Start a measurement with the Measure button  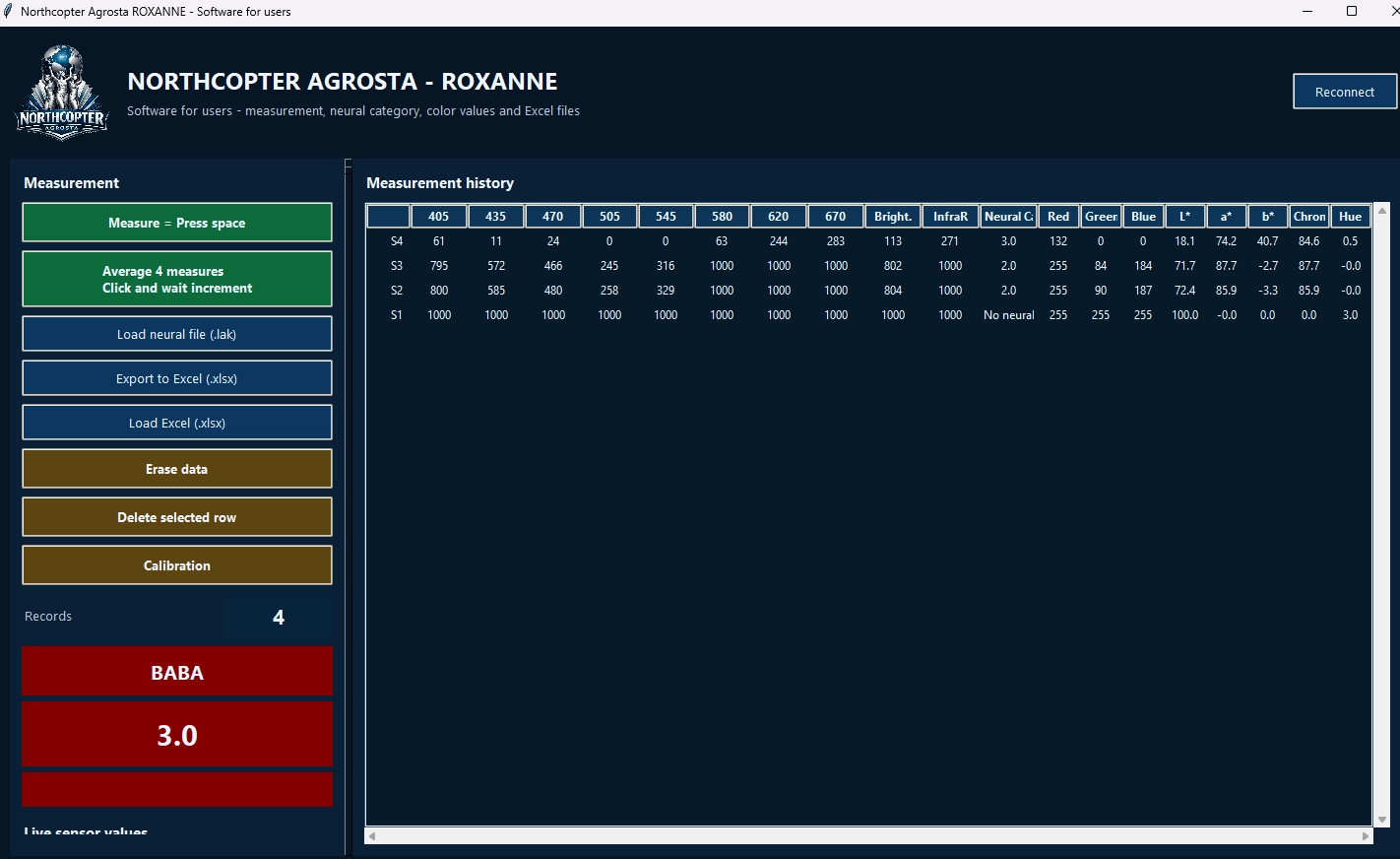coord(177,223)
